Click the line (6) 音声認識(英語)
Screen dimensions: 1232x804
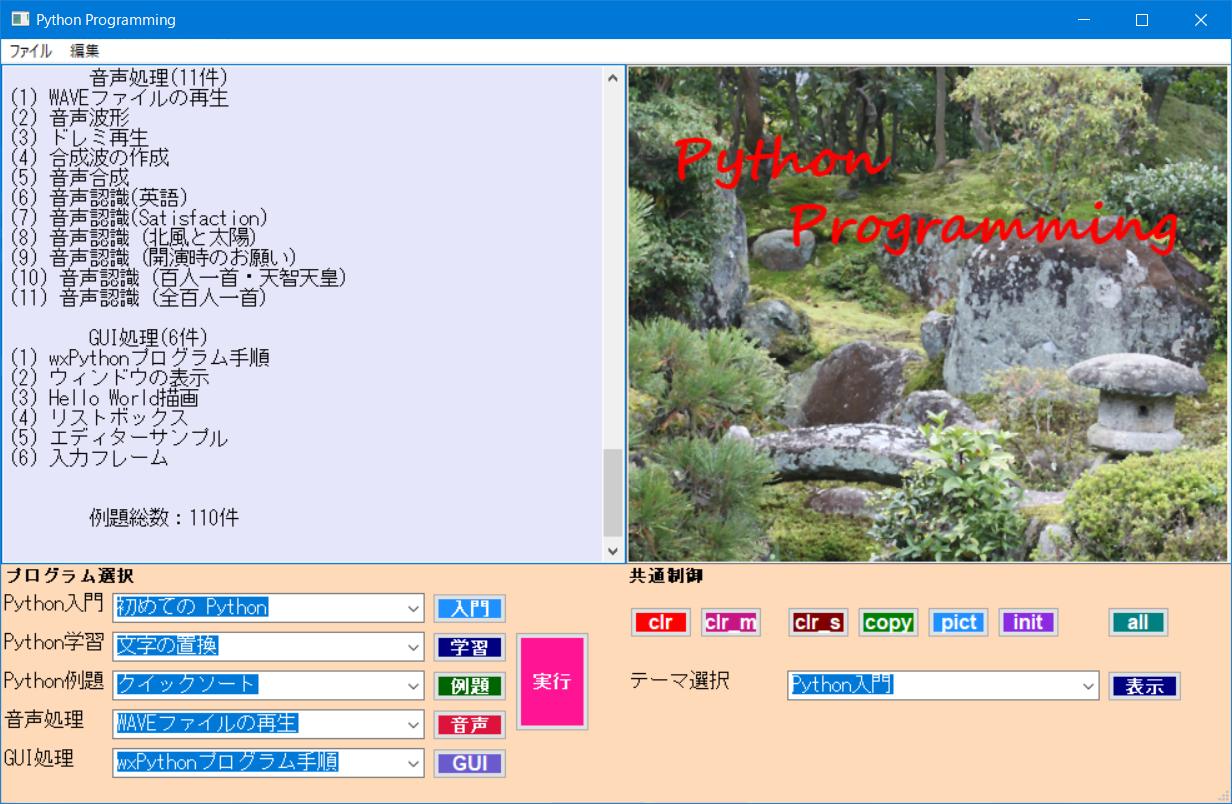coord(99,198)
